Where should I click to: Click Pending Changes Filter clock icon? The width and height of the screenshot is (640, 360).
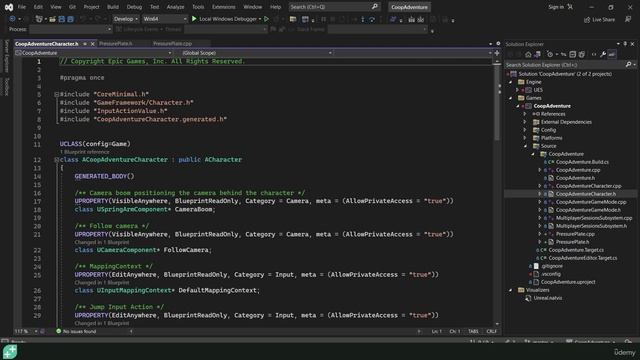(x=550, y=54)
